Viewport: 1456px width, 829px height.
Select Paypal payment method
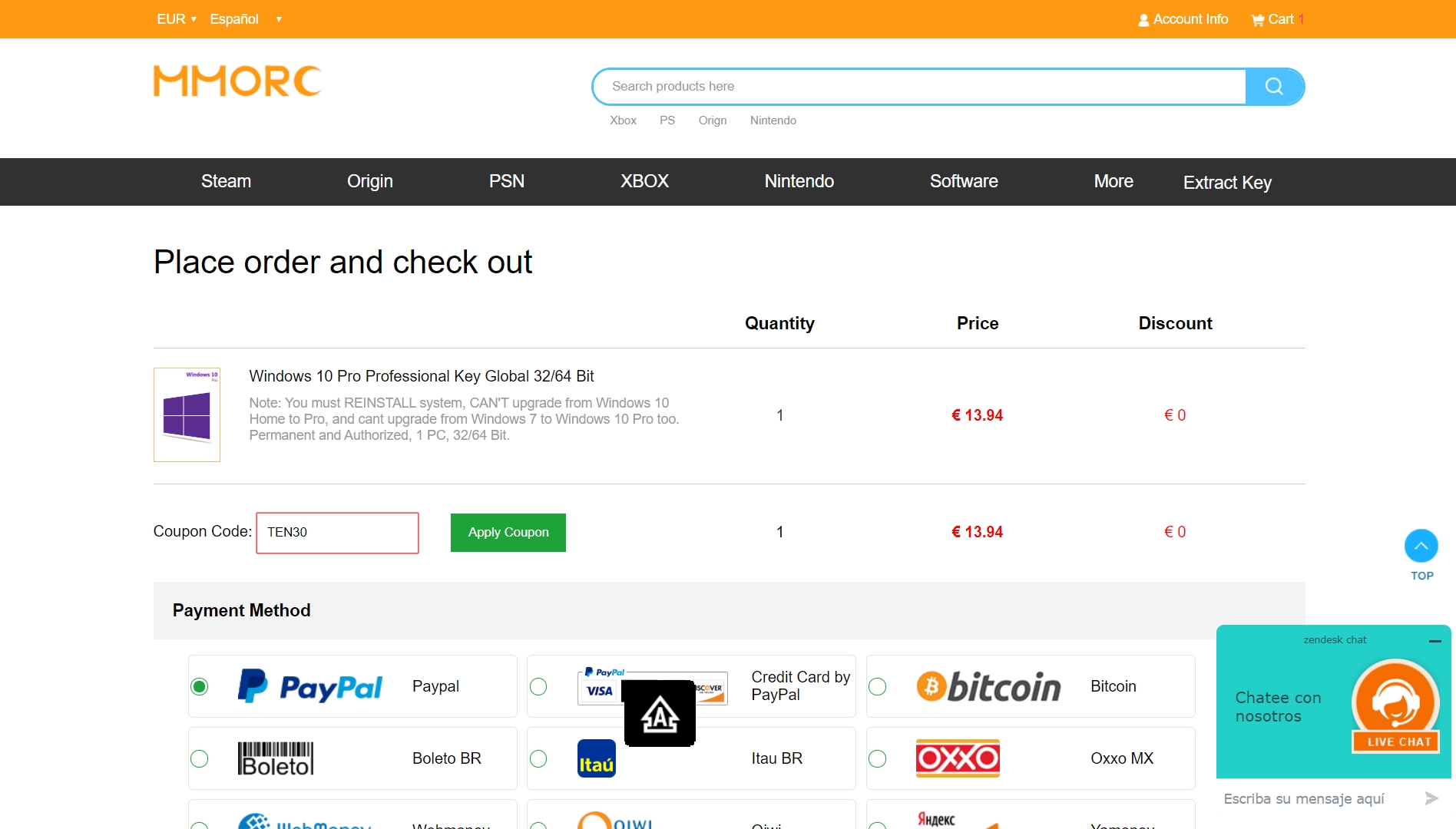coord(200,686)
